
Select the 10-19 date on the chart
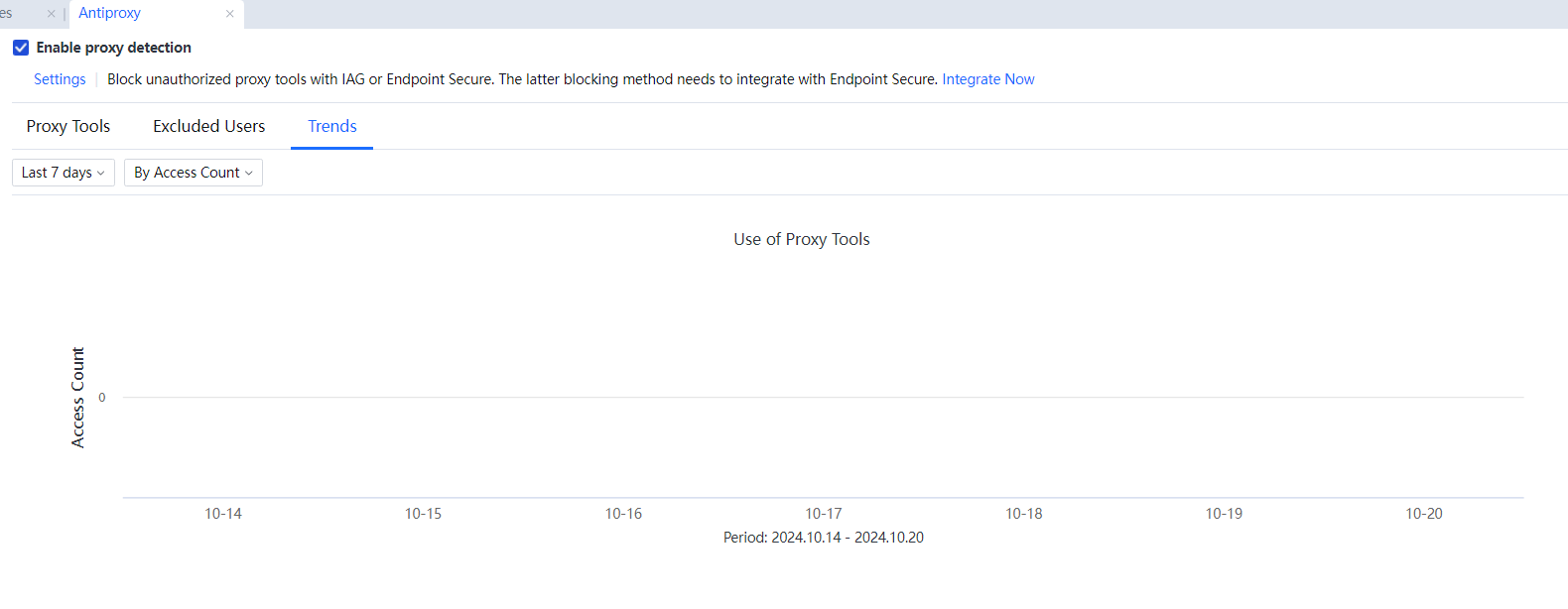pyautogui.click(x=1224, y=514)
